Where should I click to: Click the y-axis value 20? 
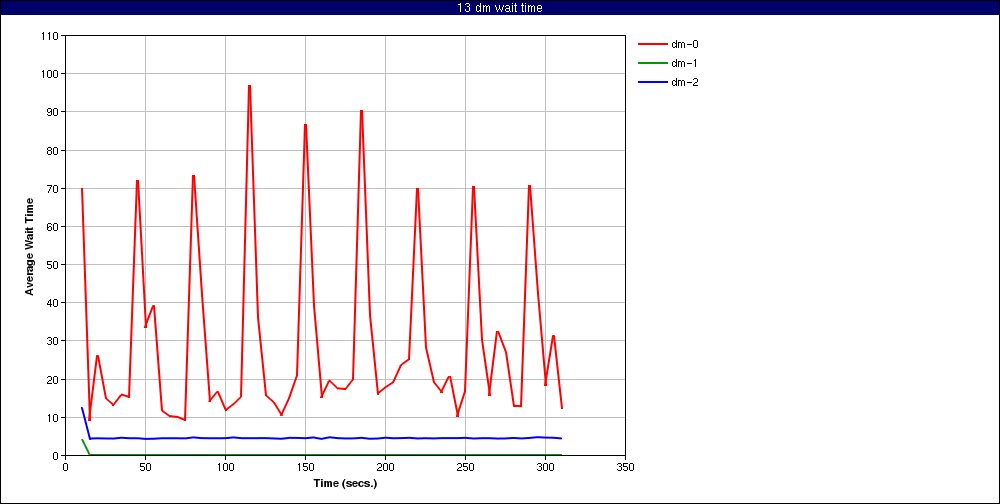click(x=54, y=380)
